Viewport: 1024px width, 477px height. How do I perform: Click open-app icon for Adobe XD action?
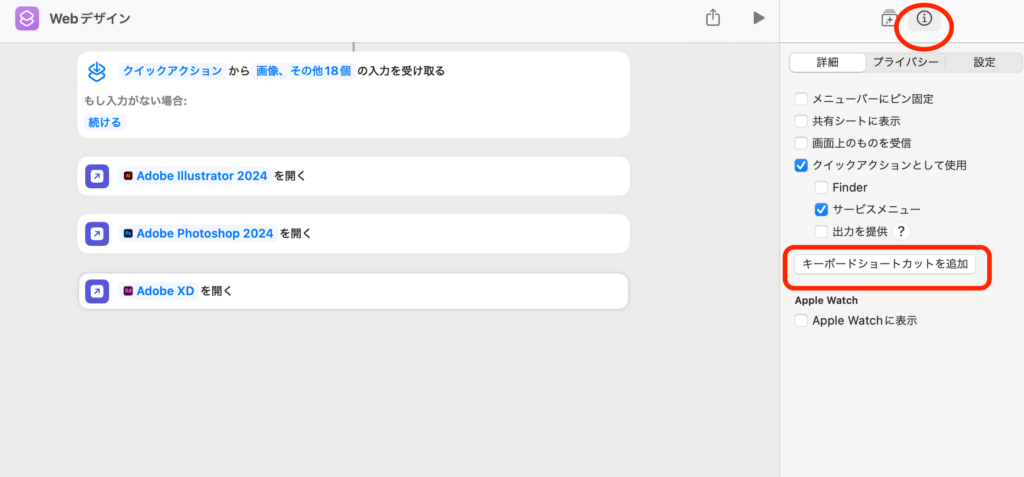point(97,292)
